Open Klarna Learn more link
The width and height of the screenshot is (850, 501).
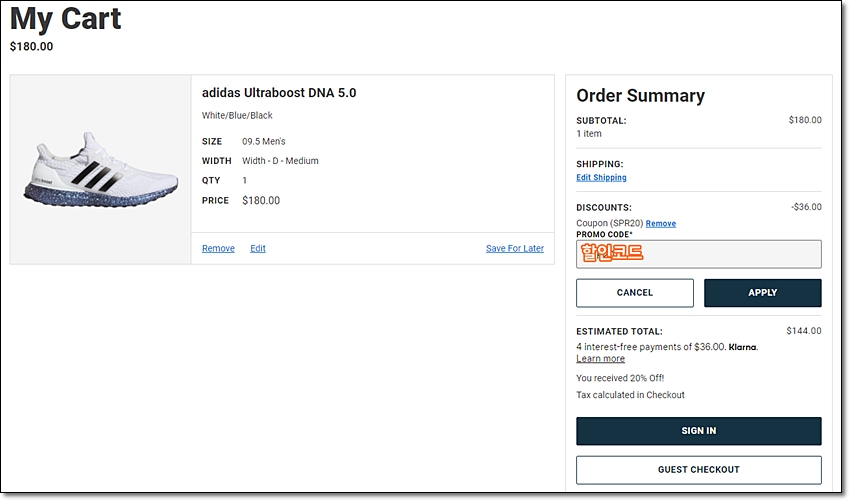tap(600, 358)
